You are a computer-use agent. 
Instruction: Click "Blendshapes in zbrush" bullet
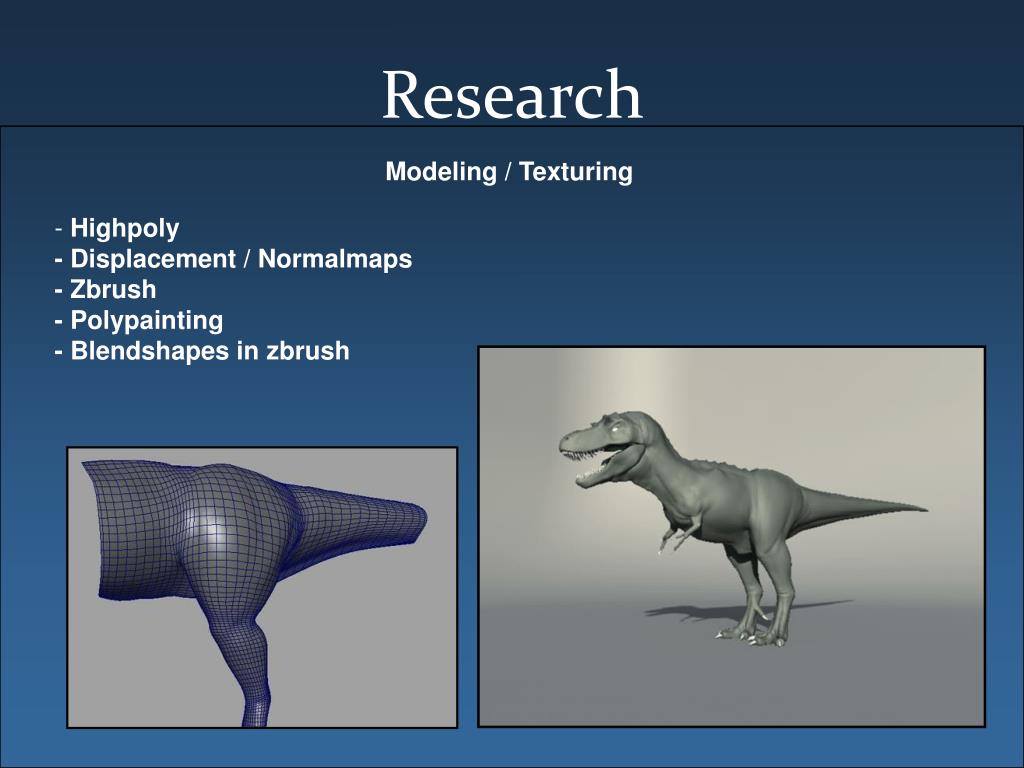pos(202,351)
